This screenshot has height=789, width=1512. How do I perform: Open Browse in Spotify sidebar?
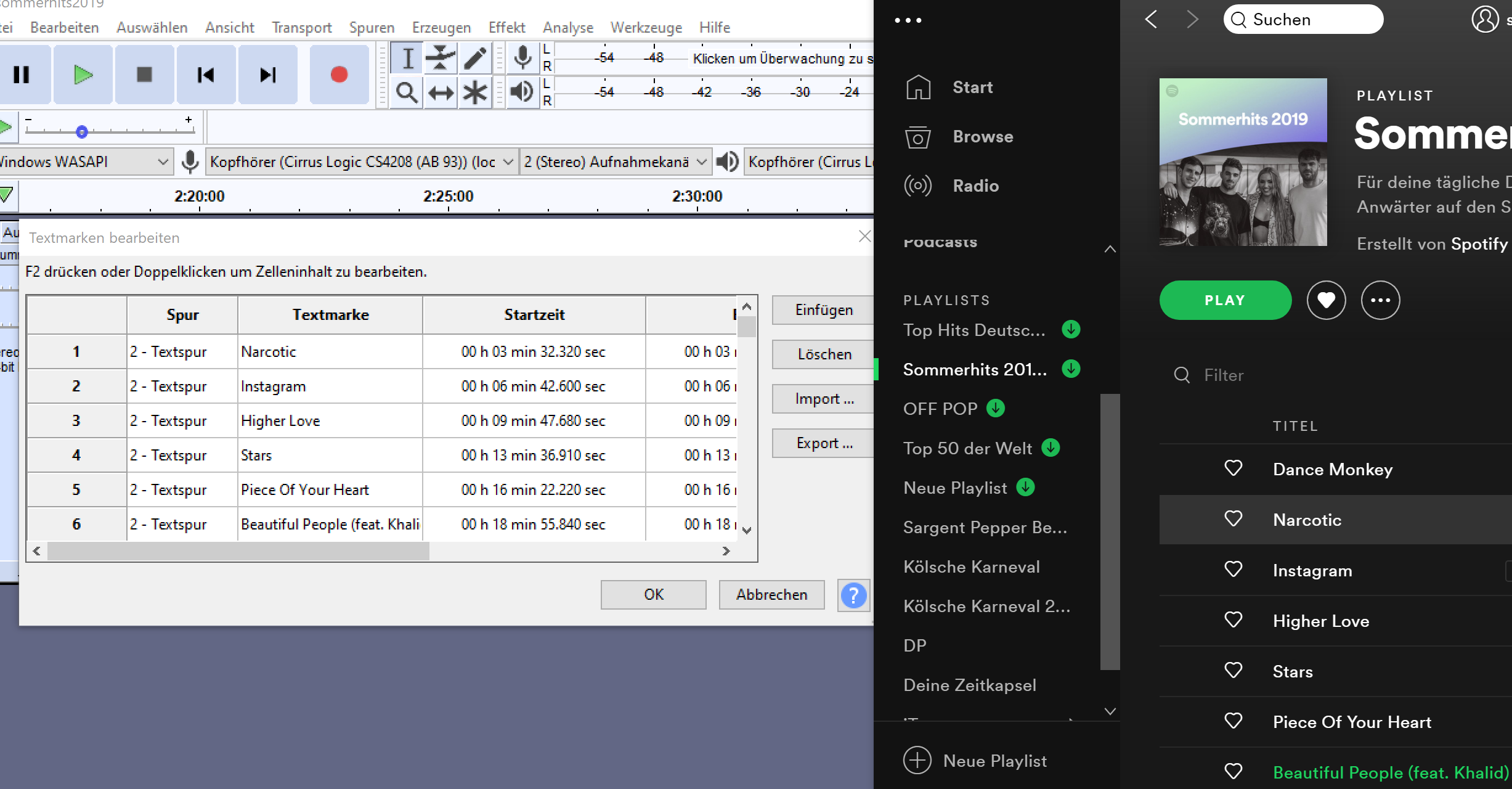pos(983,137)
